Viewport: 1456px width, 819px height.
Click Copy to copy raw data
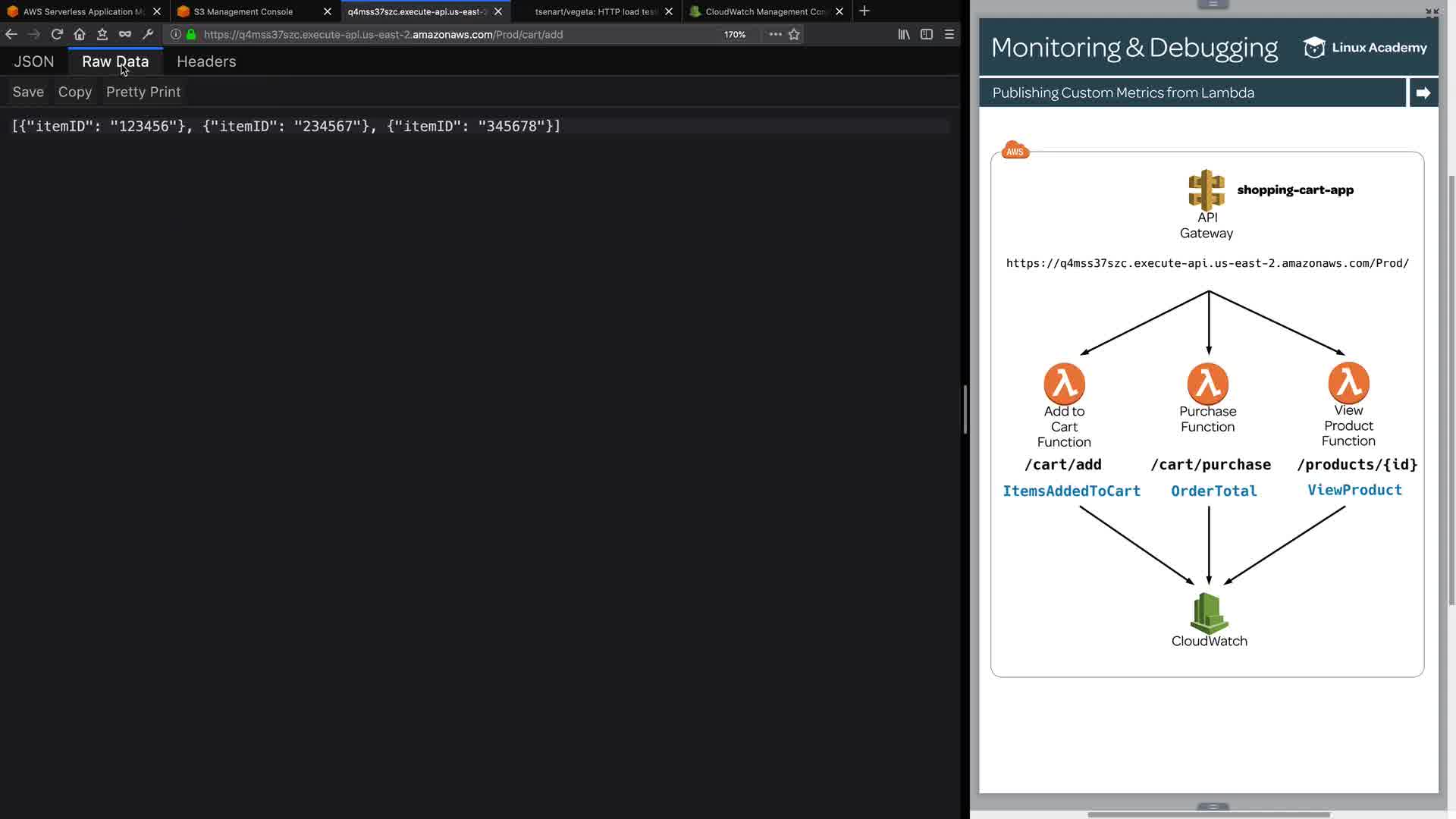click(75, 92)
